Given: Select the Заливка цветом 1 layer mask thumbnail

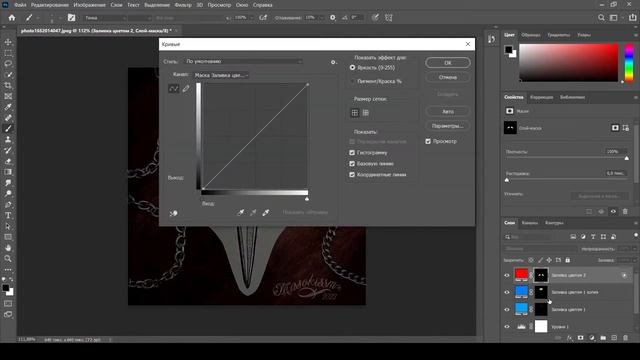Looking at the screenshot, I should click(x=541, y=309).
